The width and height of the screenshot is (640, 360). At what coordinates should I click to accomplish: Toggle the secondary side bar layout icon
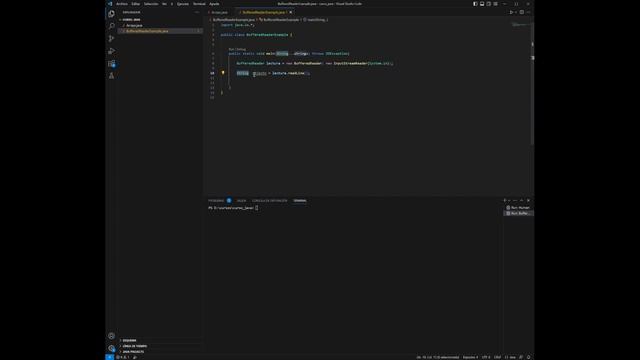pyautogui.click(x=489, y=4)
